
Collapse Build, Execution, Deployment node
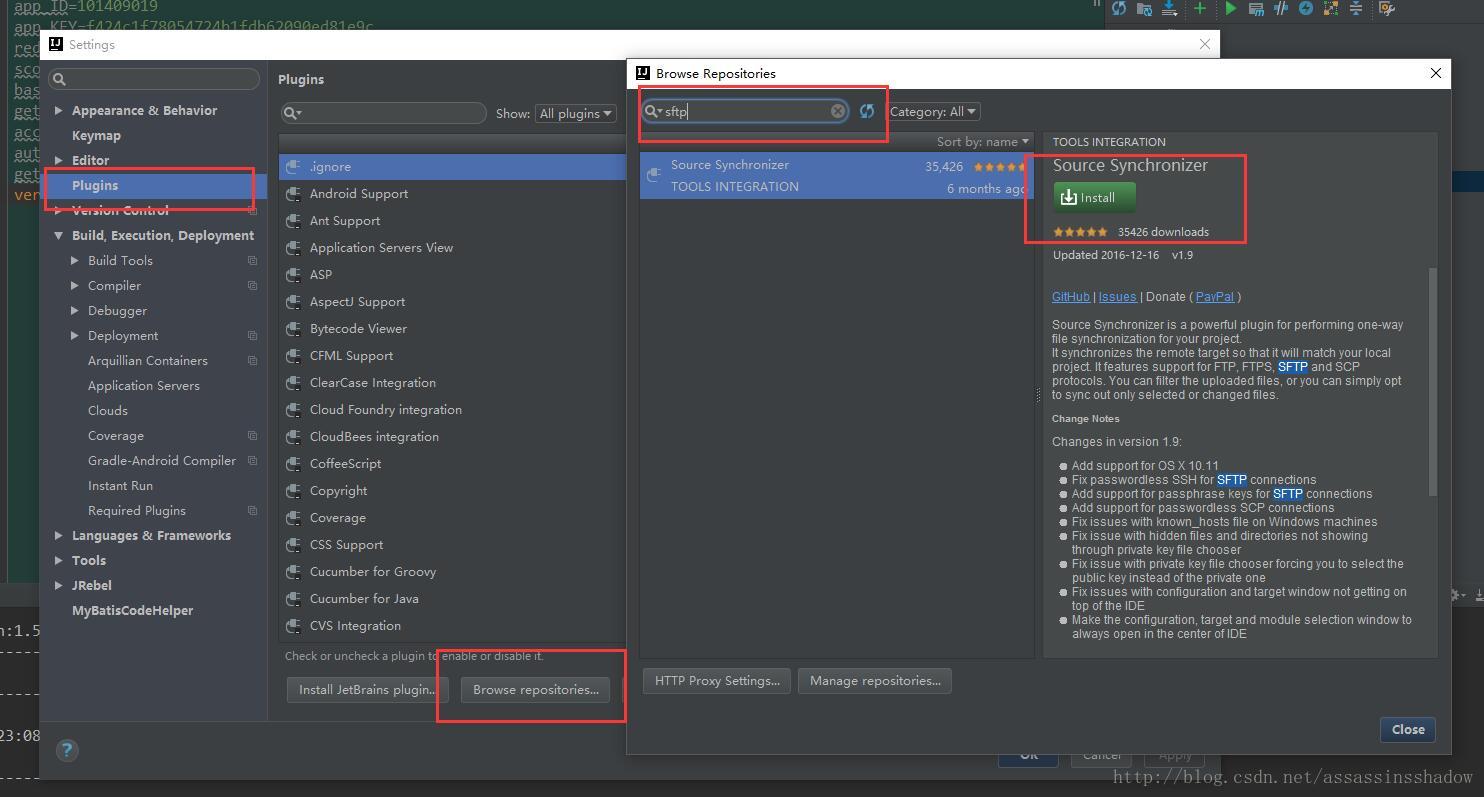click(x=58, y=236)
